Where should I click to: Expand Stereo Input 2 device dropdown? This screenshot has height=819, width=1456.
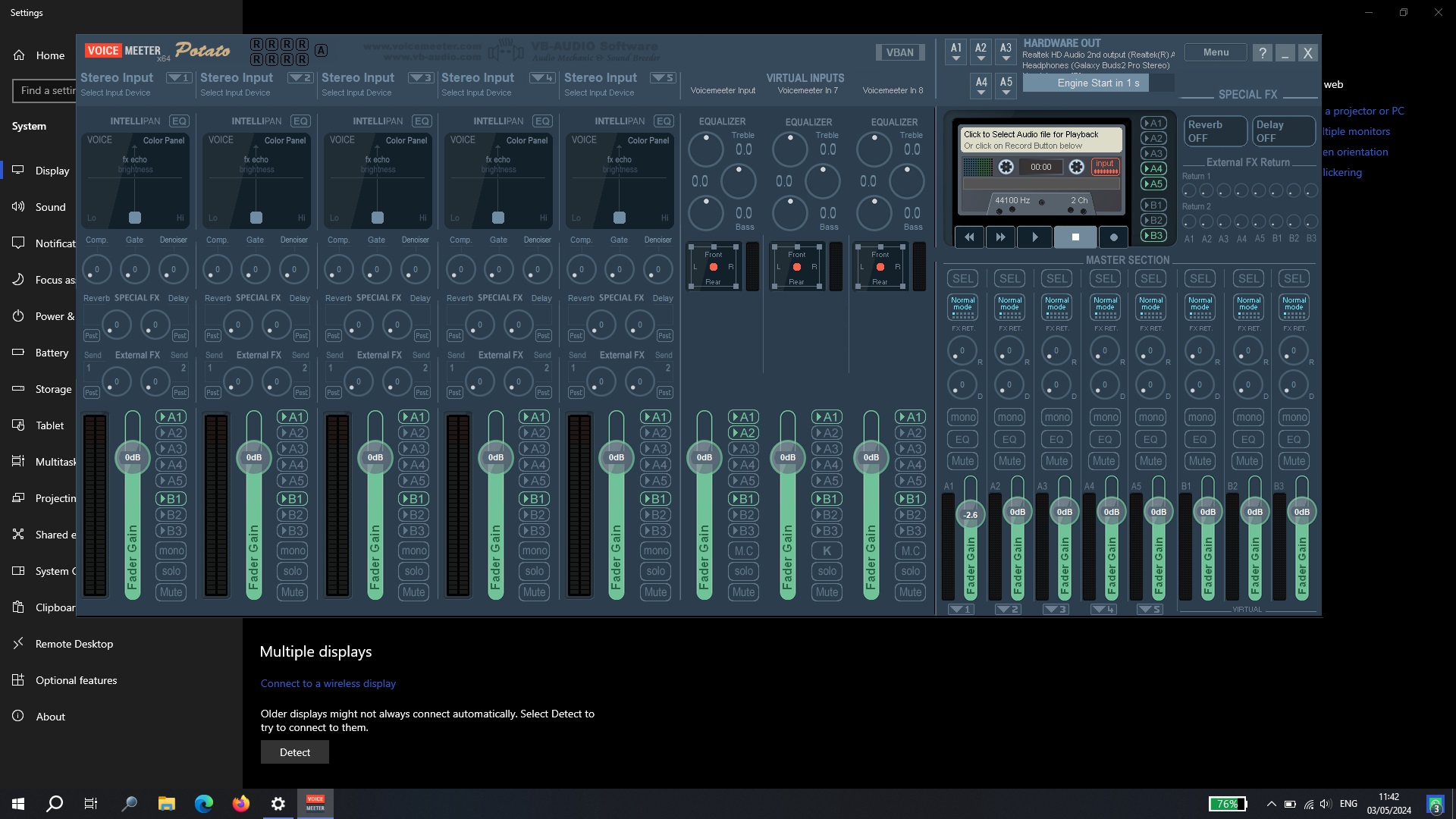(x=300, y=78)
